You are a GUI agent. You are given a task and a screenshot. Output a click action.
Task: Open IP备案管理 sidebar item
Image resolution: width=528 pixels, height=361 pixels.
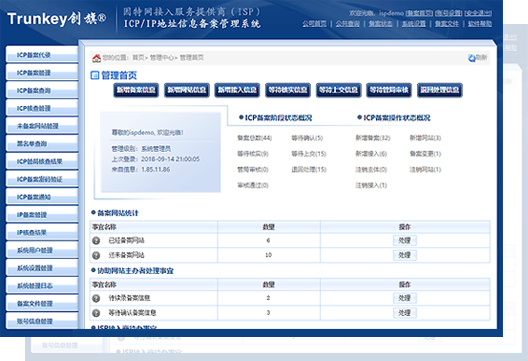[42, 215]
